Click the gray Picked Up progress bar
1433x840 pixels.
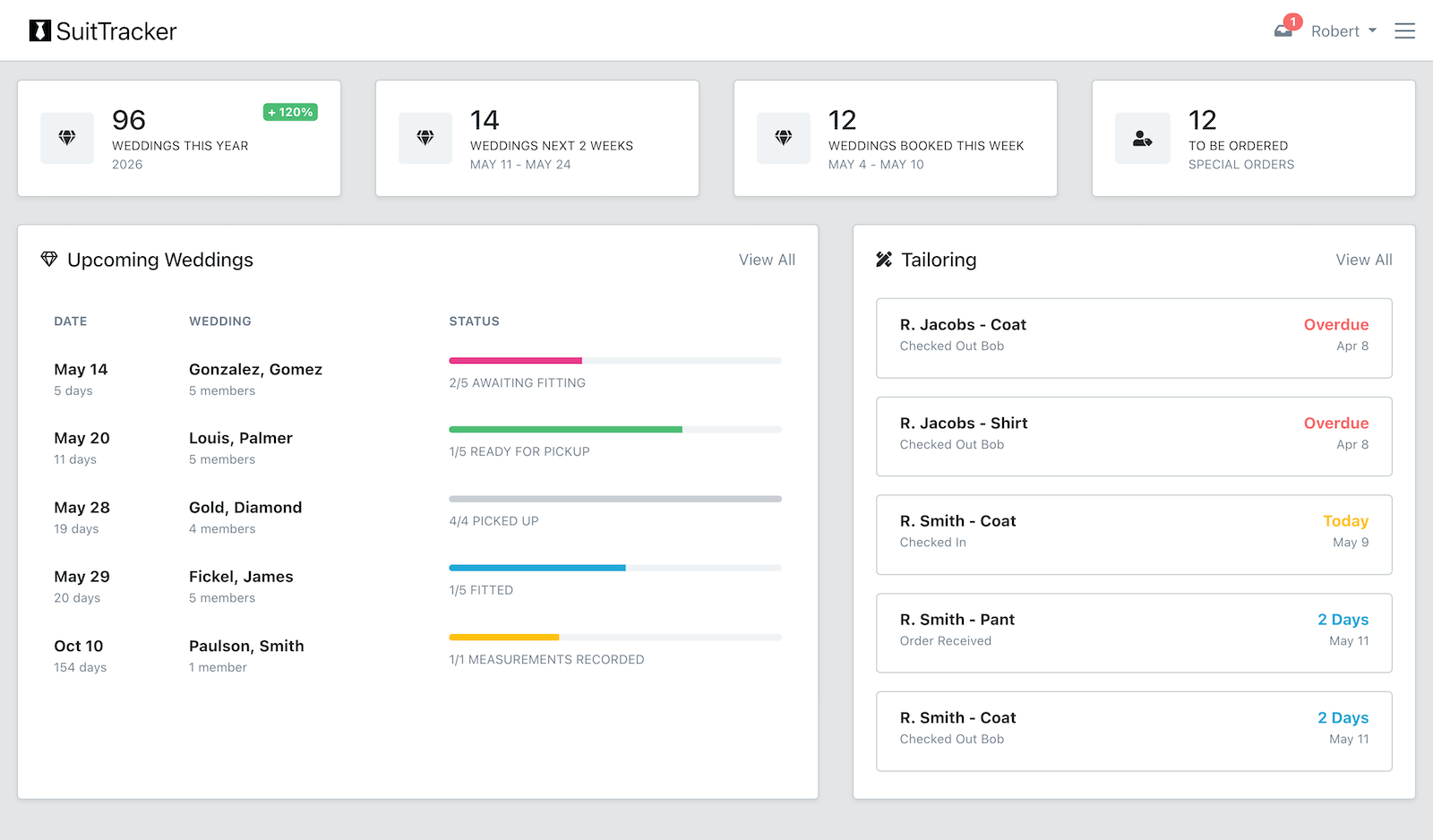(x=615, y=499)
